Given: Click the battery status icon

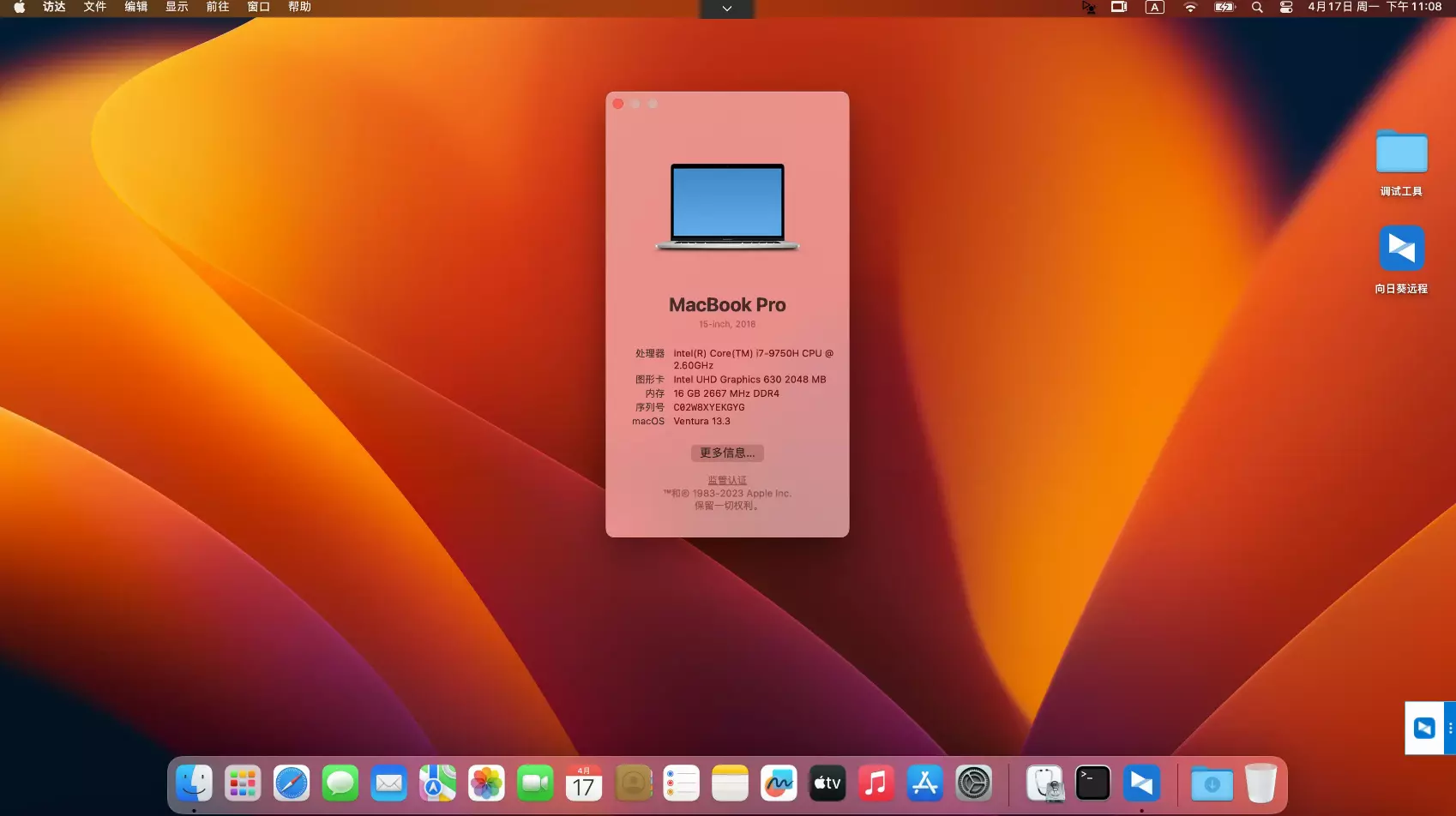Looking at the screenshot, I should [x=1224, y=8].
